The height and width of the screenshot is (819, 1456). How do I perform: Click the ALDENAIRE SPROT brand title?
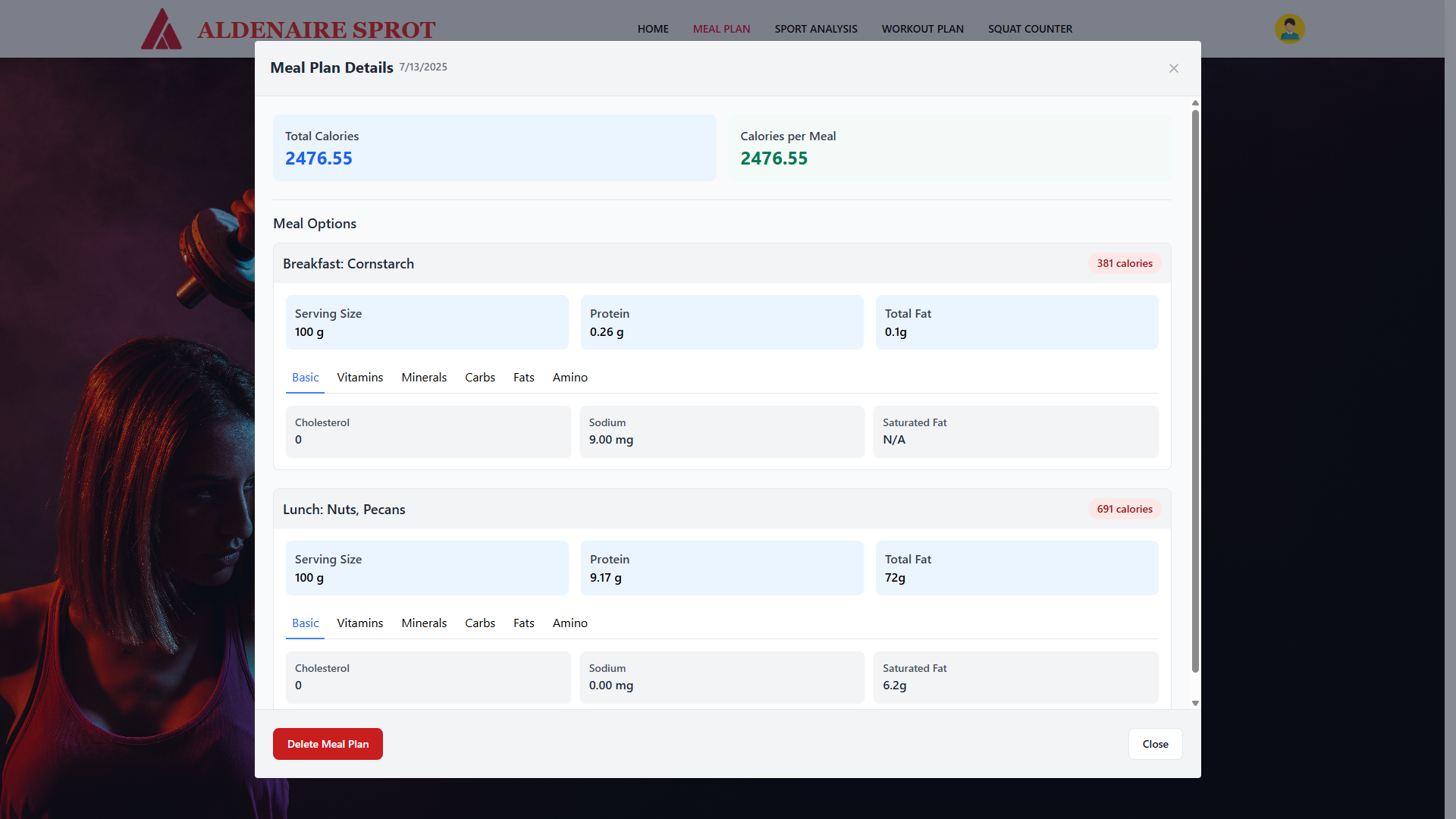[316, 30]
